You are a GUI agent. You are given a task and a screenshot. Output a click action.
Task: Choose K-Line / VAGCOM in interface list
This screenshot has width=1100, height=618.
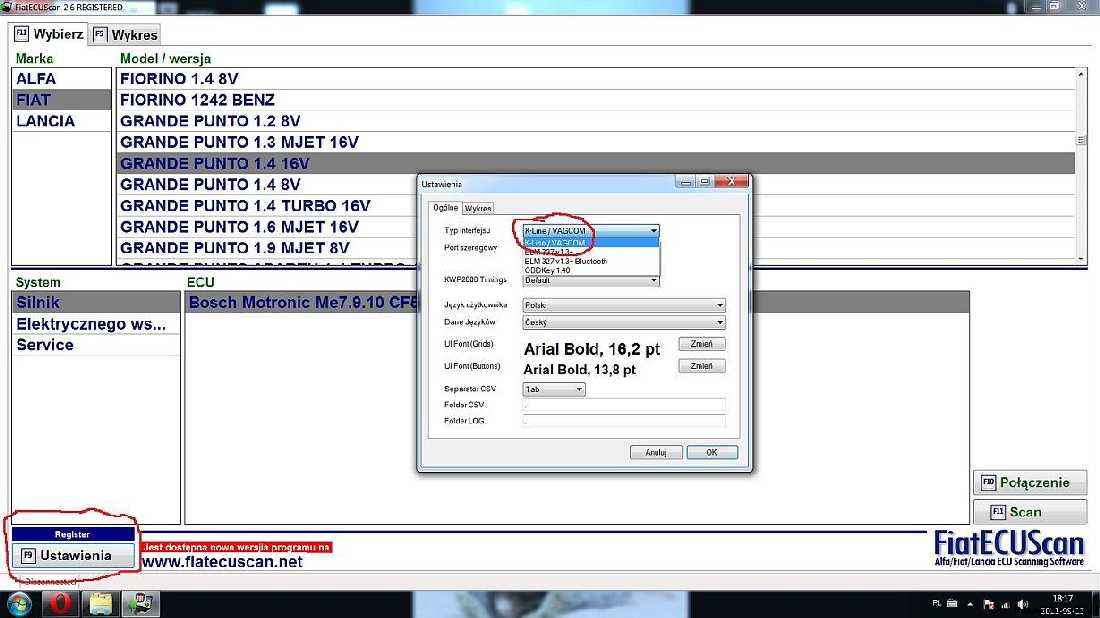pyautogui.click(x=591, y=243)
